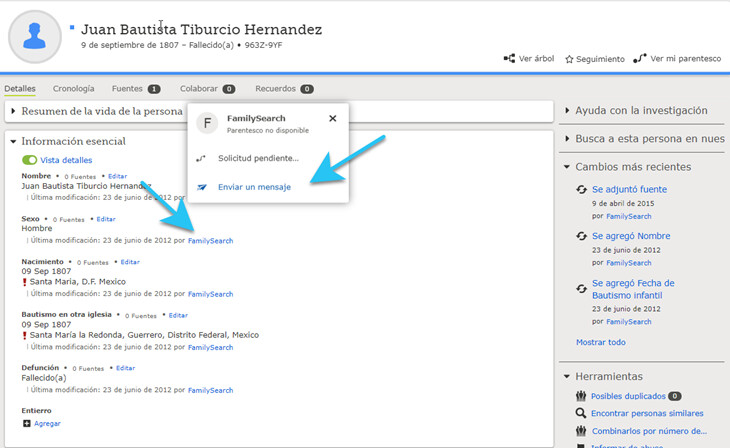Add Entierro information with Agregar
Image resolution: width=730 pixels, height=448 pixels.
click(x=47, y=423)
